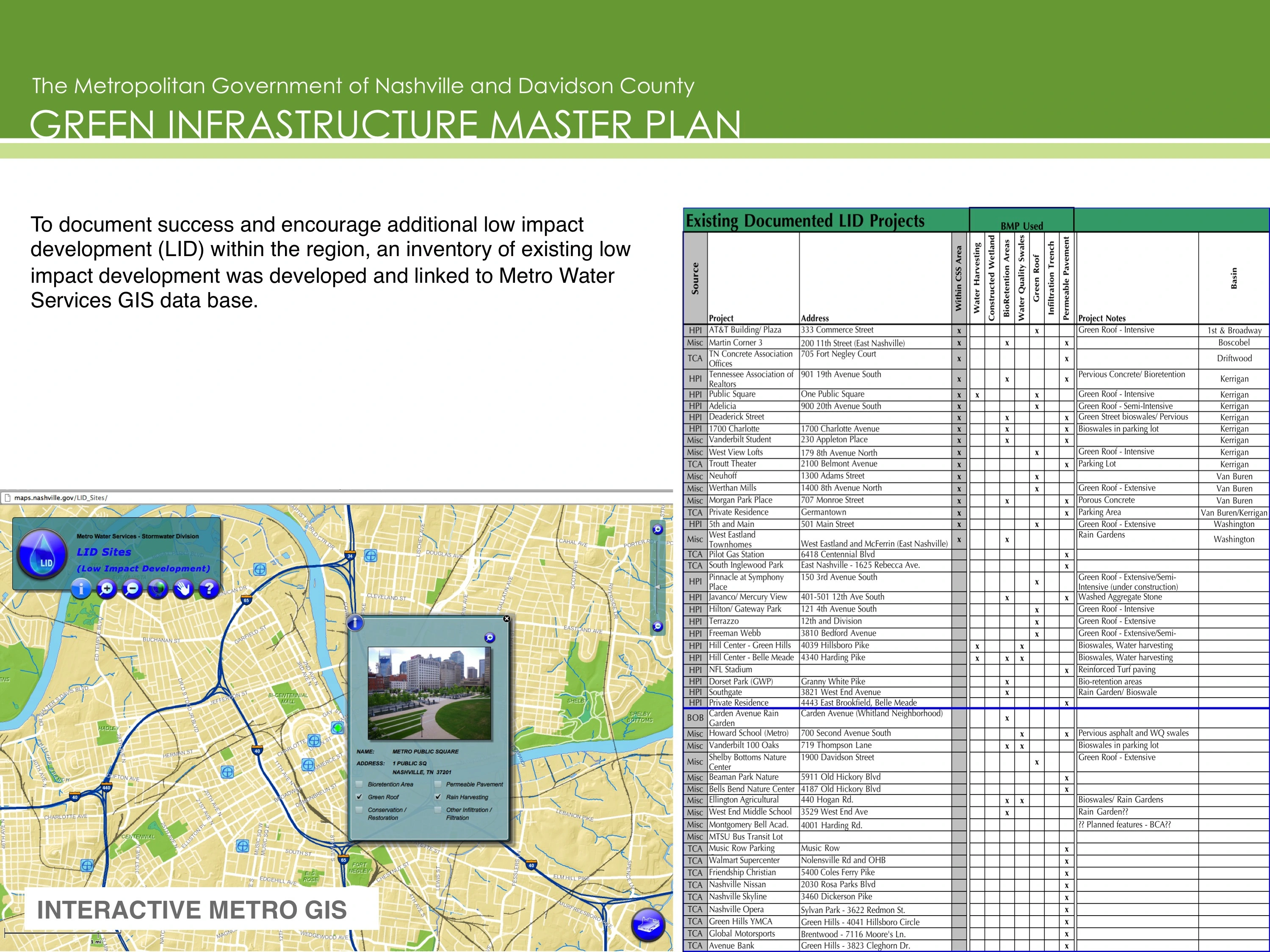Activate the Zoom Out magnifier tool
Image resolution: width=1270 pixels, height=952 pixels.
point(132,589)
